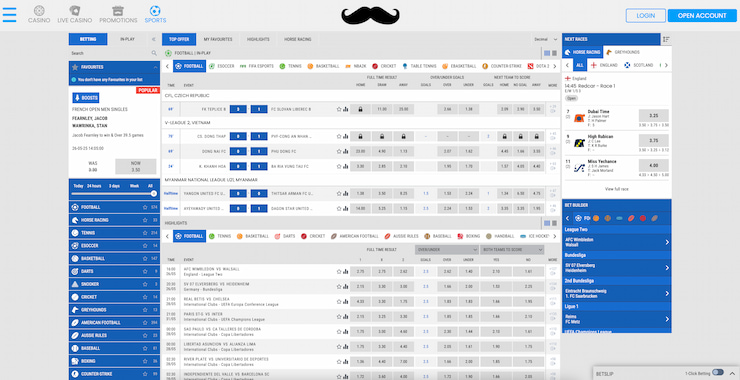
Task: Open the hamburger main menu
Action: 9,15
